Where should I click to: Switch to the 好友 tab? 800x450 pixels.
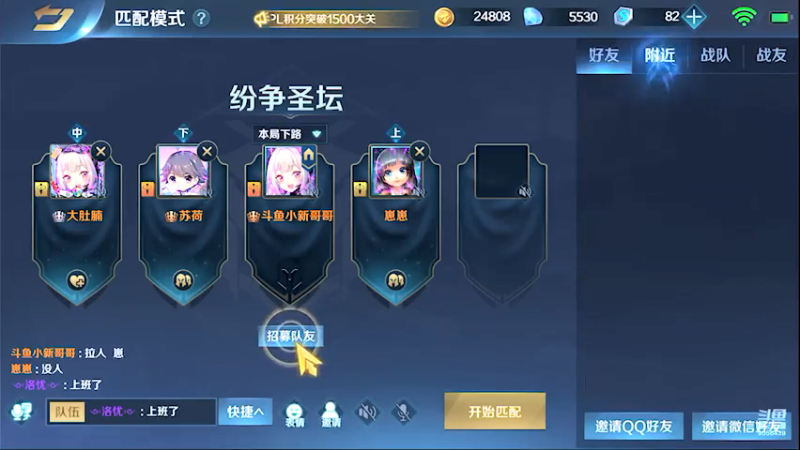[x=604, y=55]
